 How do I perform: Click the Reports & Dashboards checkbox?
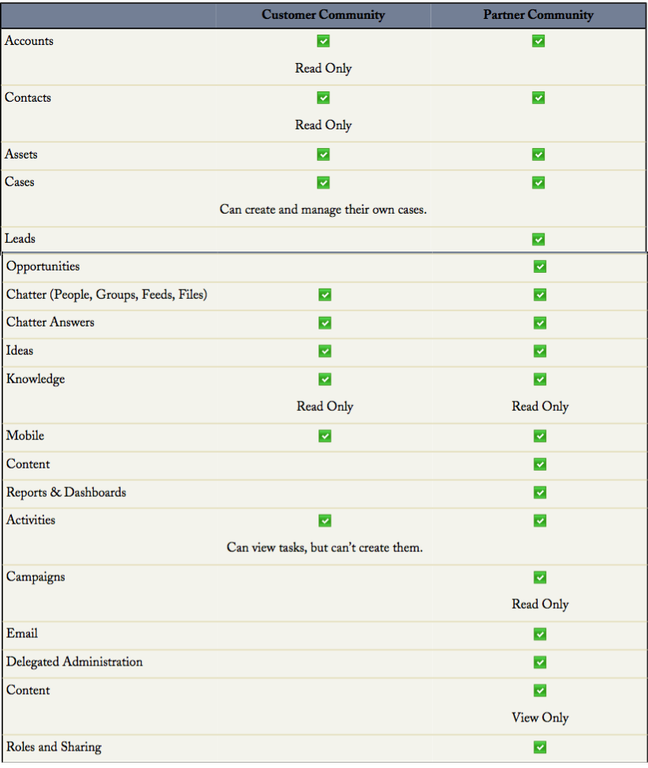(540, 493)
